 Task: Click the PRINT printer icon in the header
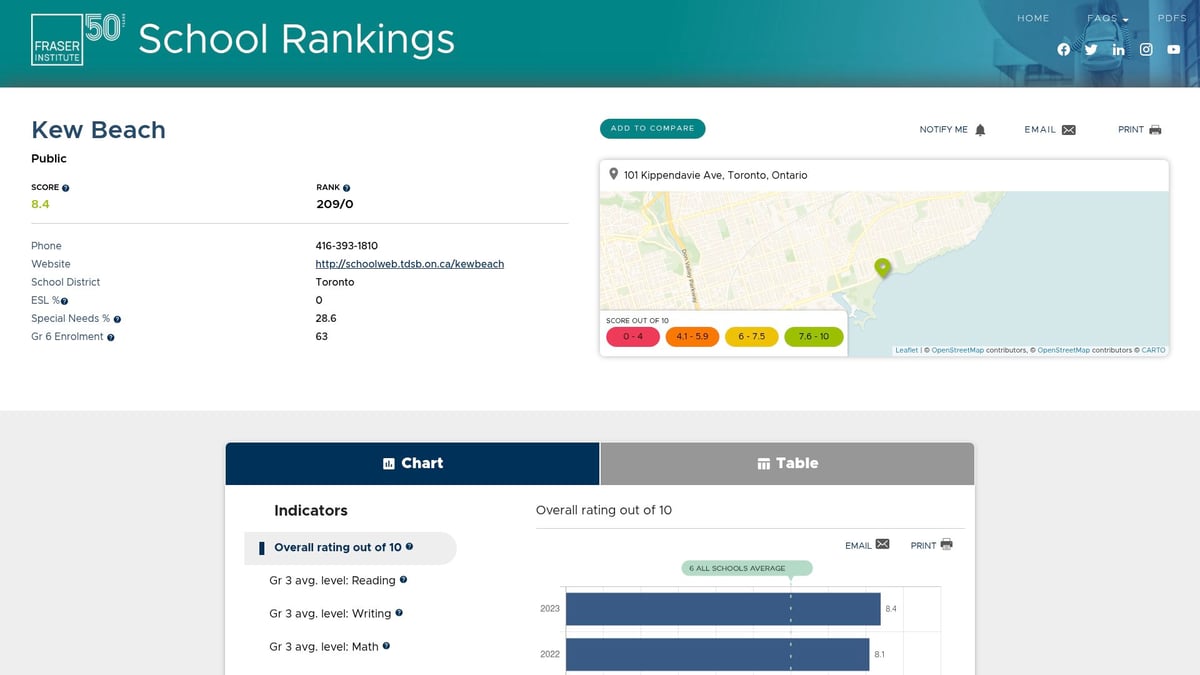tap(1157, 129)
